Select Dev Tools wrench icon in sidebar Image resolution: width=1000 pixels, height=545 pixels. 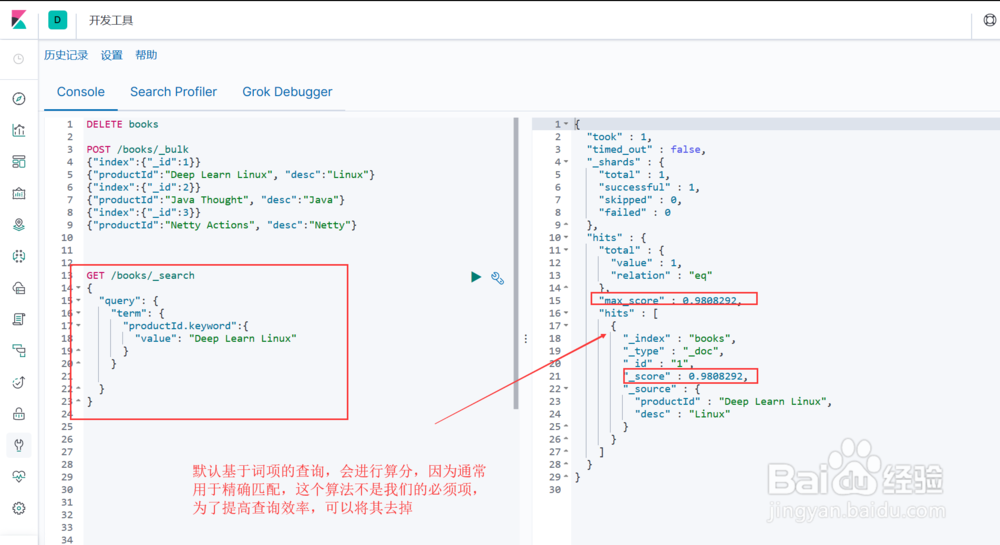coord(18,445)
